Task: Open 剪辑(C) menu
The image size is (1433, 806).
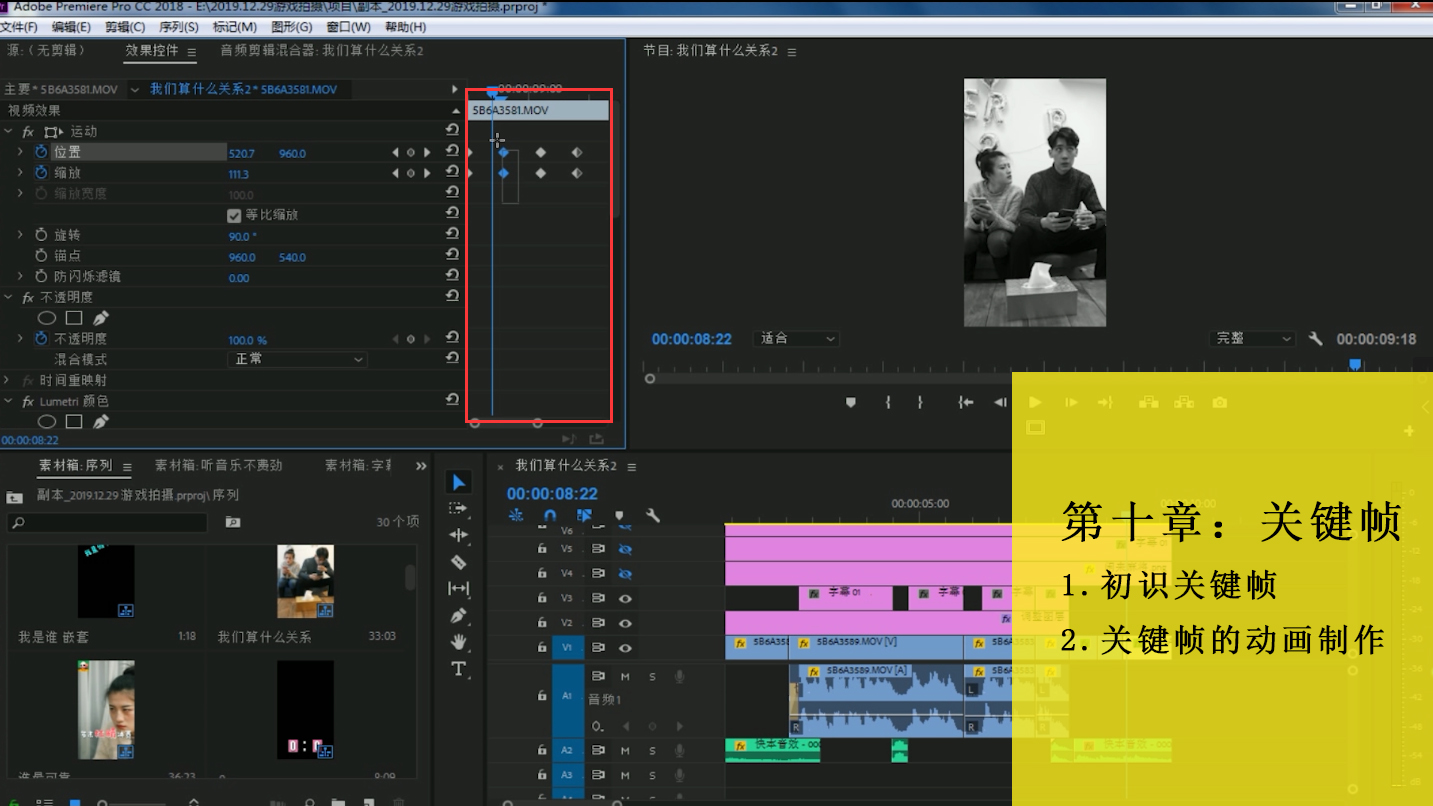Action: pyautogui.click(x=124, y=27)
